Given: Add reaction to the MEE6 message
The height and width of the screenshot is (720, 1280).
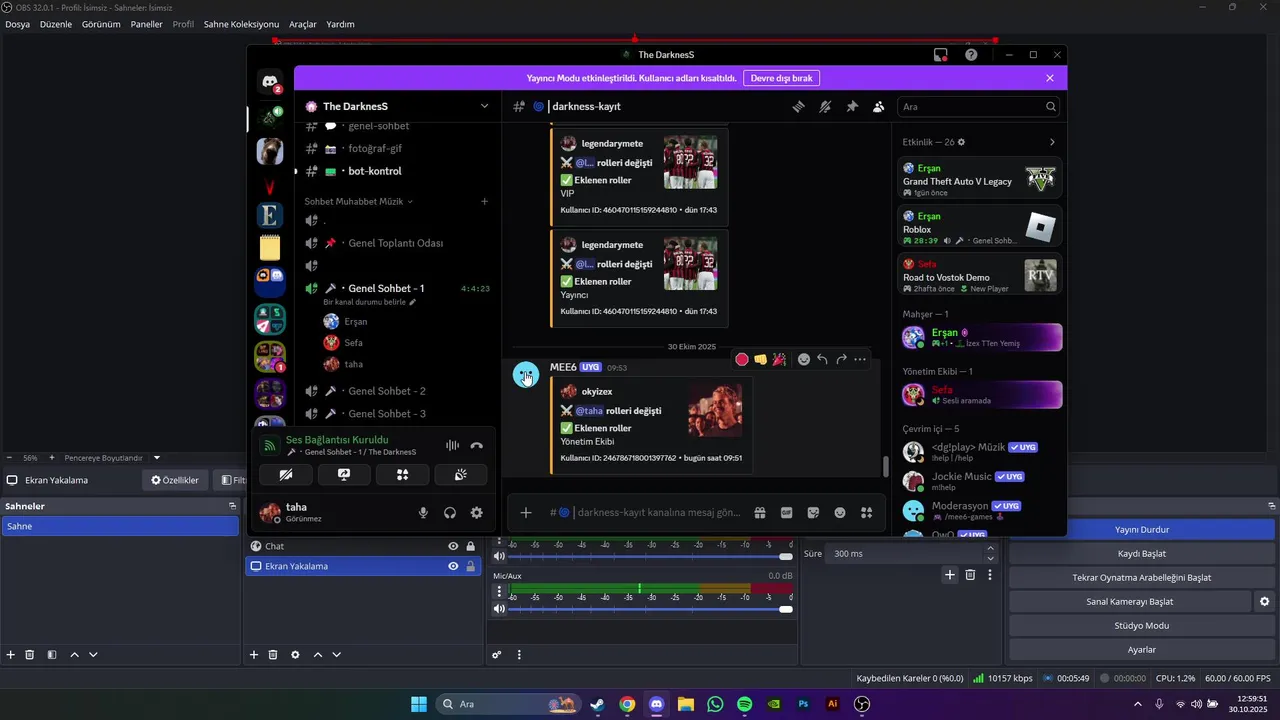Looking at the screenshot, I should 803,360.
